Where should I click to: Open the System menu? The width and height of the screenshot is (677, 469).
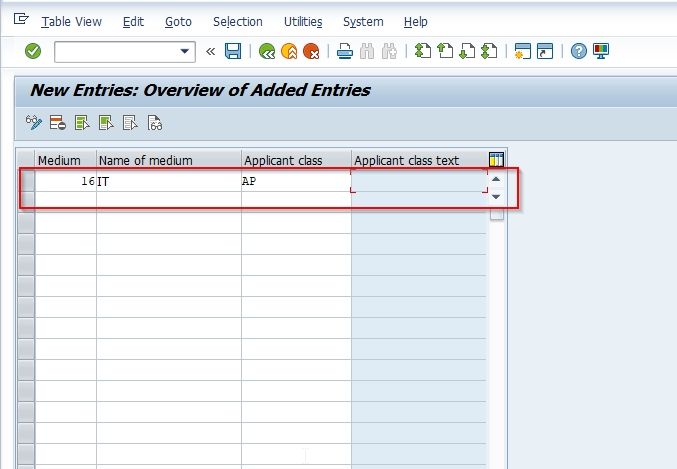click(x=363, y=22)
